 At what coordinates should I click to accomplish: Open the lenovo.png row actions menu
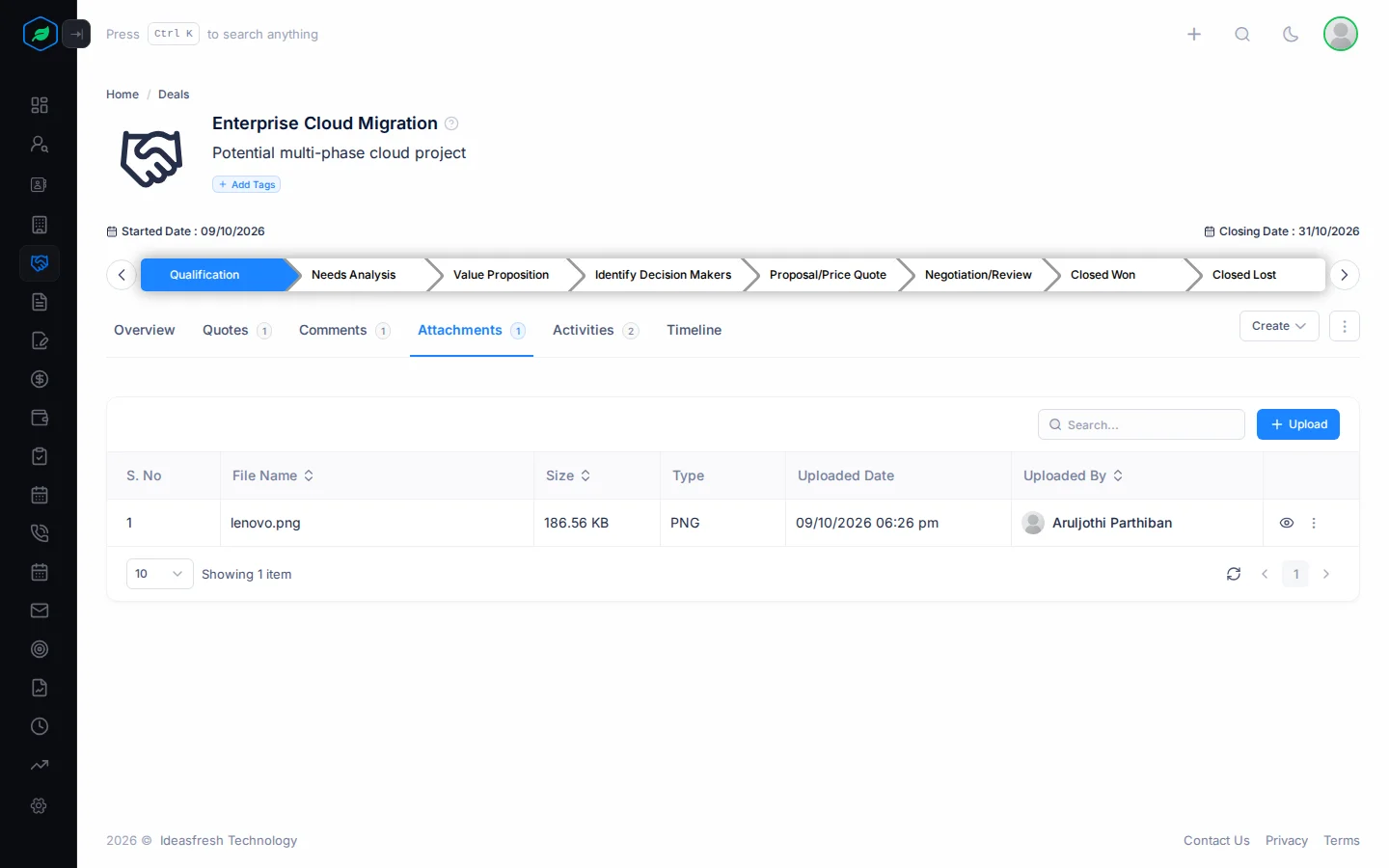click(x=1314, y=523)
